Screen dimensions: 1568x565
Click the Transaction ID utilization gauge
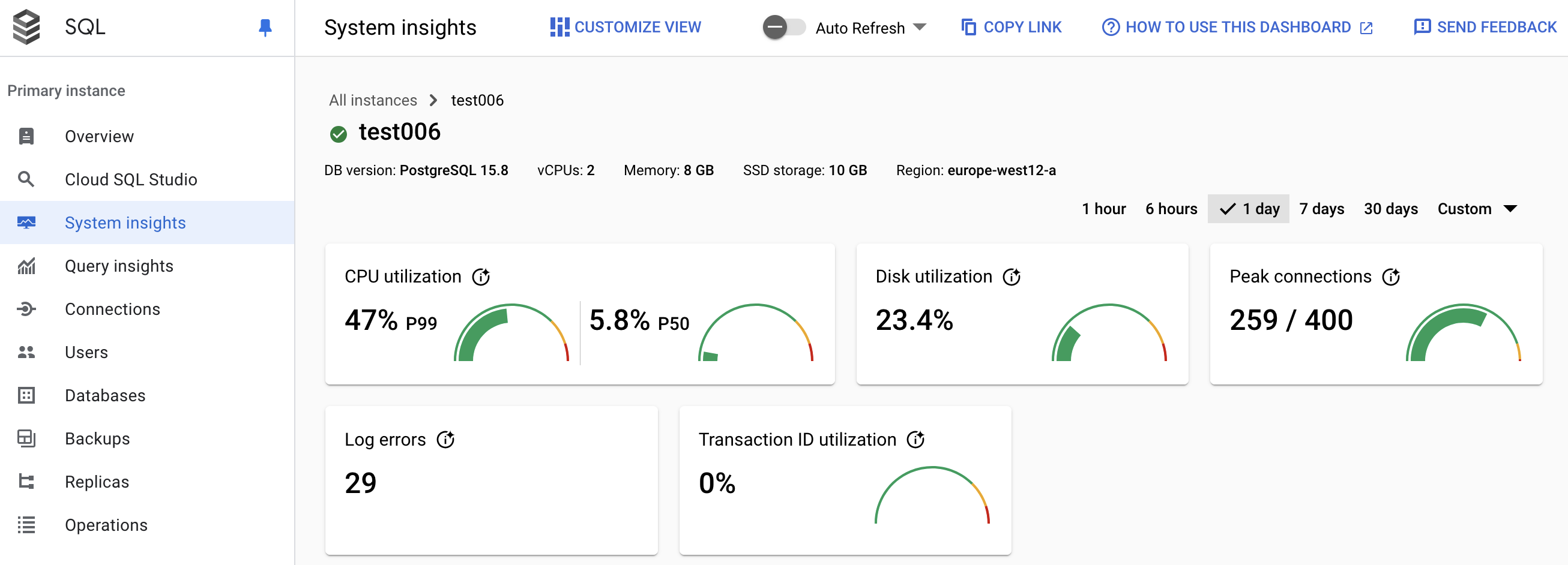(932, 495)
